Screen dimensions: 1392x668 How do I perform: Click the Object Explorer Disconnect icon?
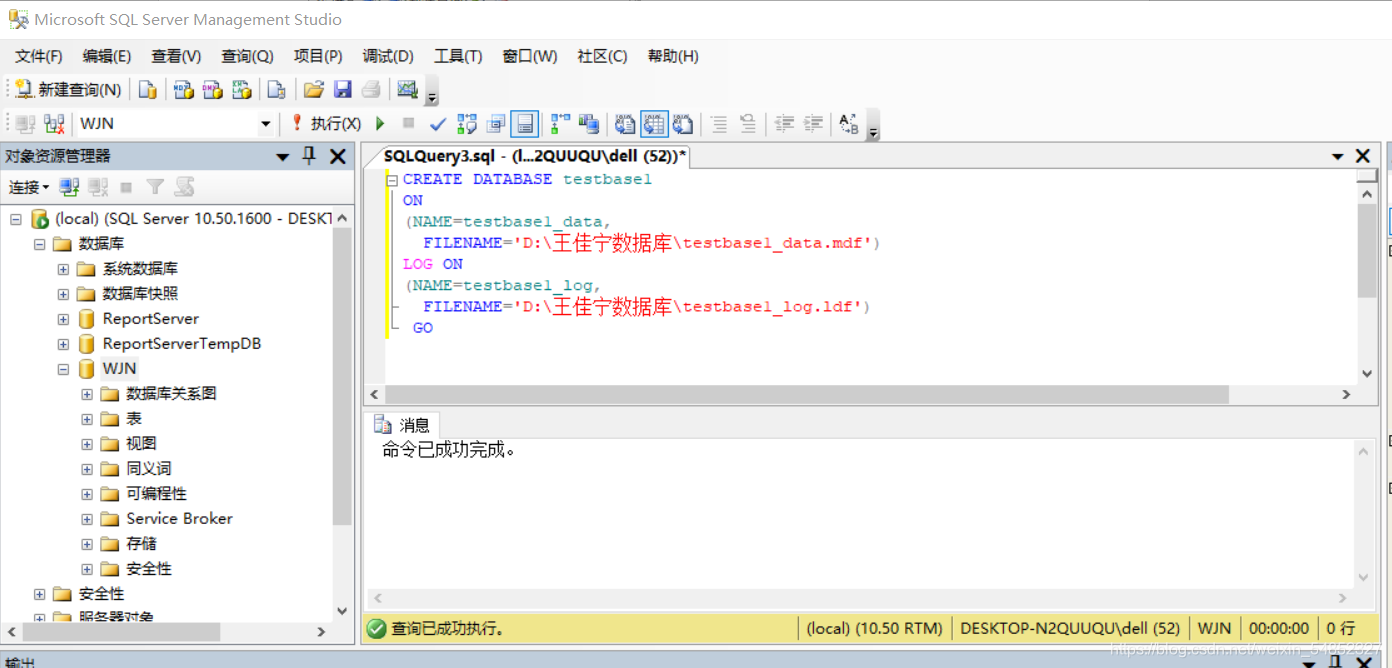pyautogui.click(x=98, y=187)
